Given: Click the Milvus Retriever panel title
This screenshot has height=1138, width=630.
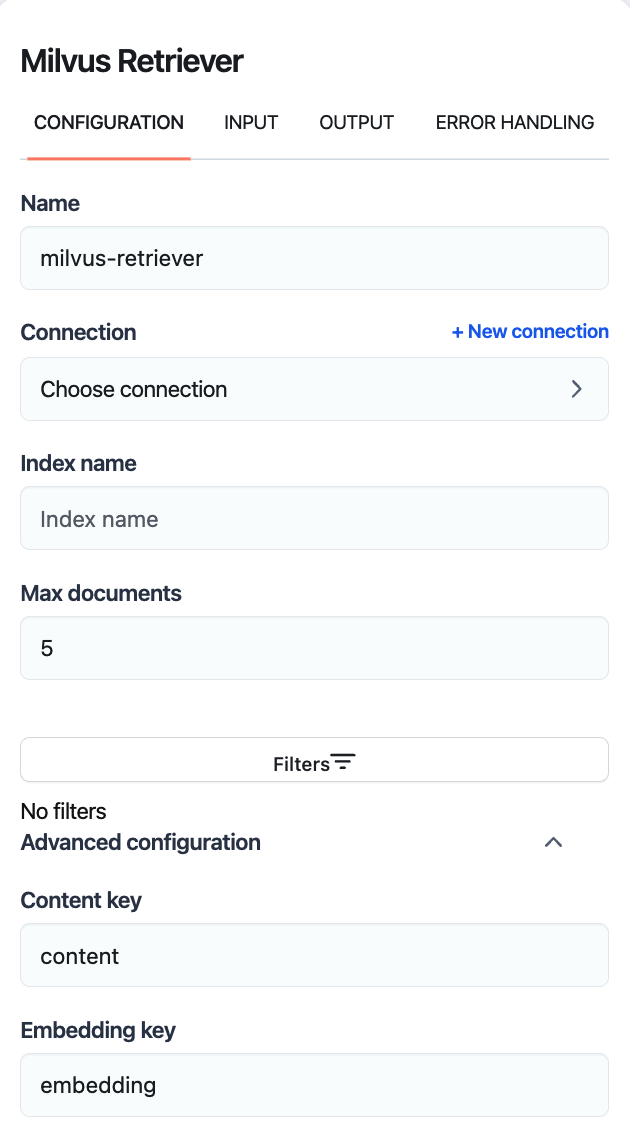Looking at the screenshot, I should point(132,61).
